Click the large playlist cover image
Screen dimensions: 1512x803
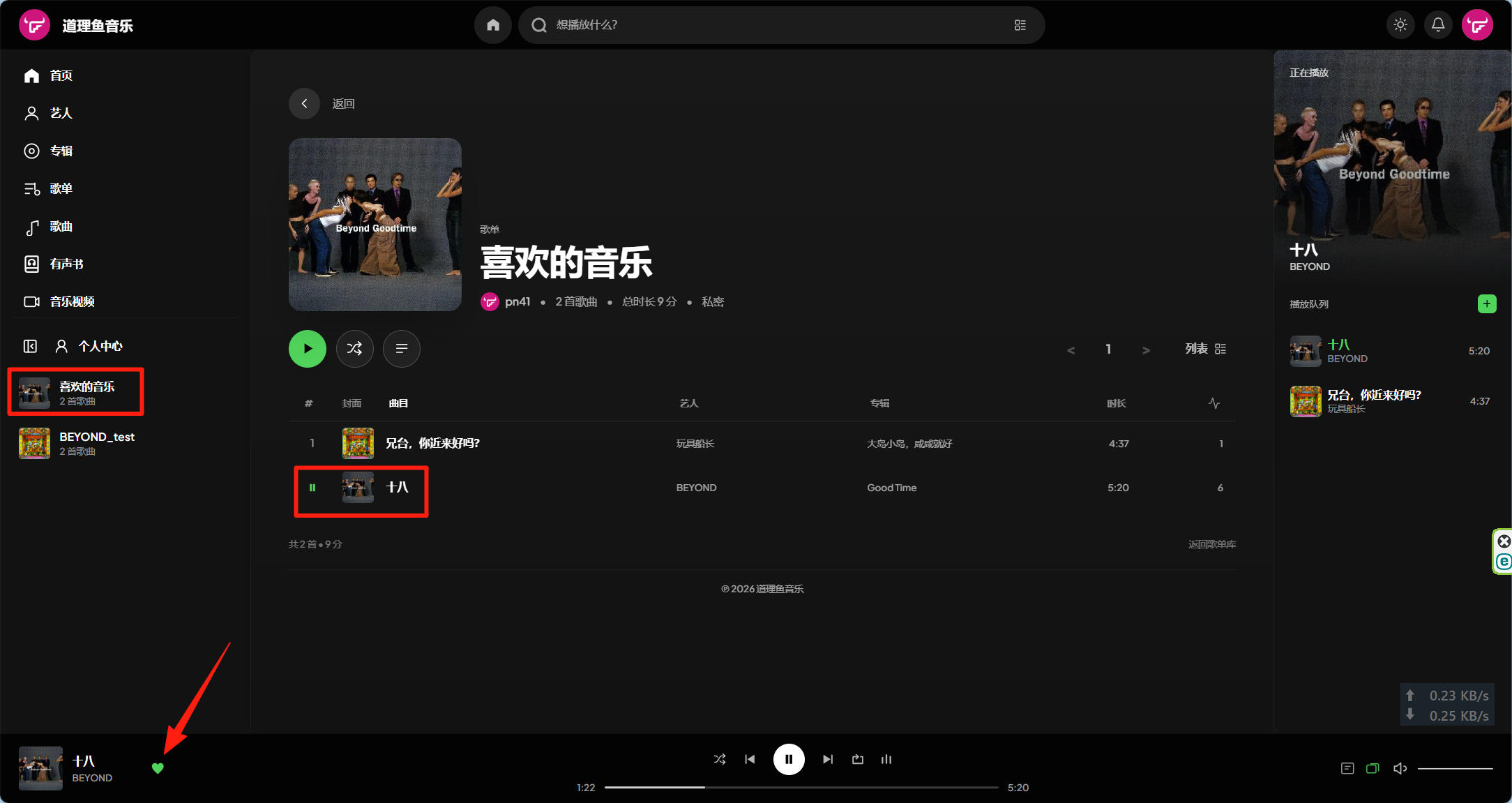coord(375,225)
